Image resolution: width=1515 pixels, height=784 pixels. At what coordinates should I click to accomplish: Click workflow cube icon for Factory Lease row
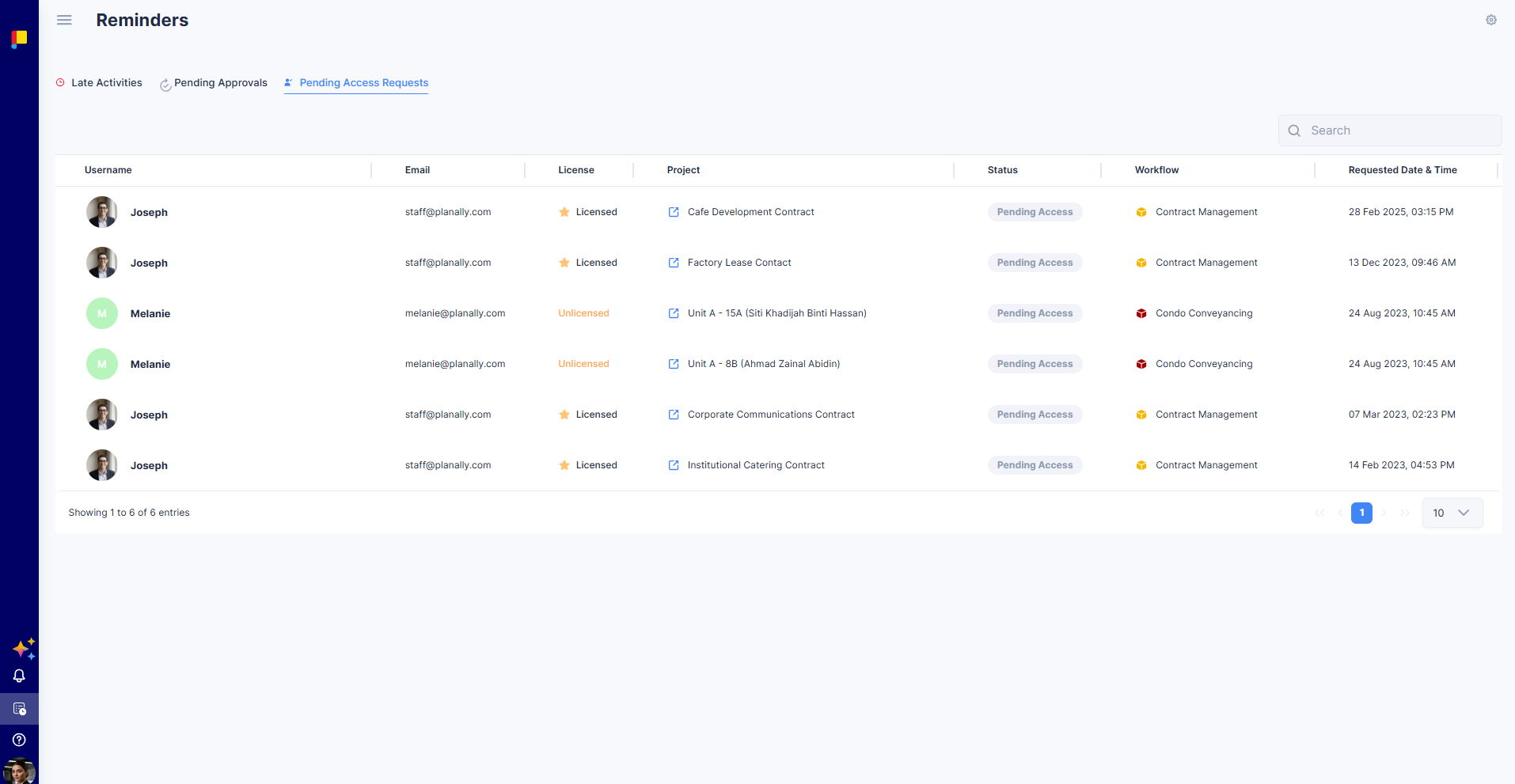point(1141,263)
